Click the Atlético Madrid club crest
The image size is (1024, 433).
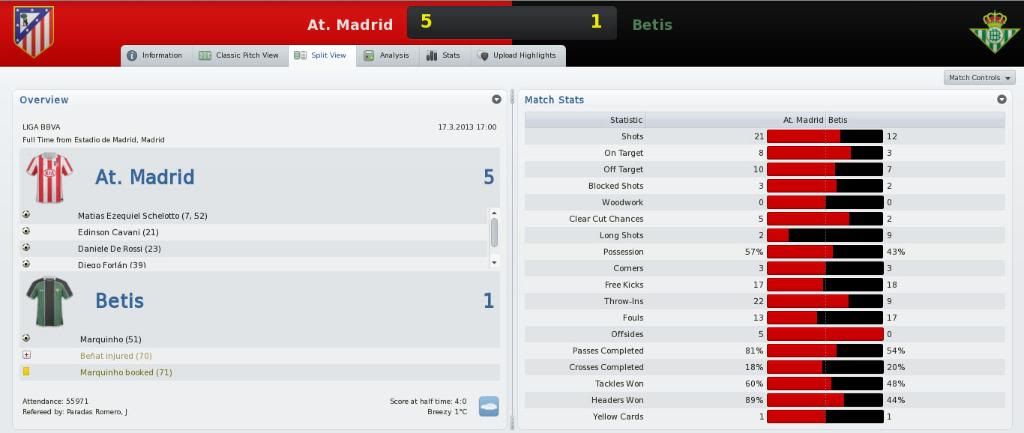click(x=34, y=31)
